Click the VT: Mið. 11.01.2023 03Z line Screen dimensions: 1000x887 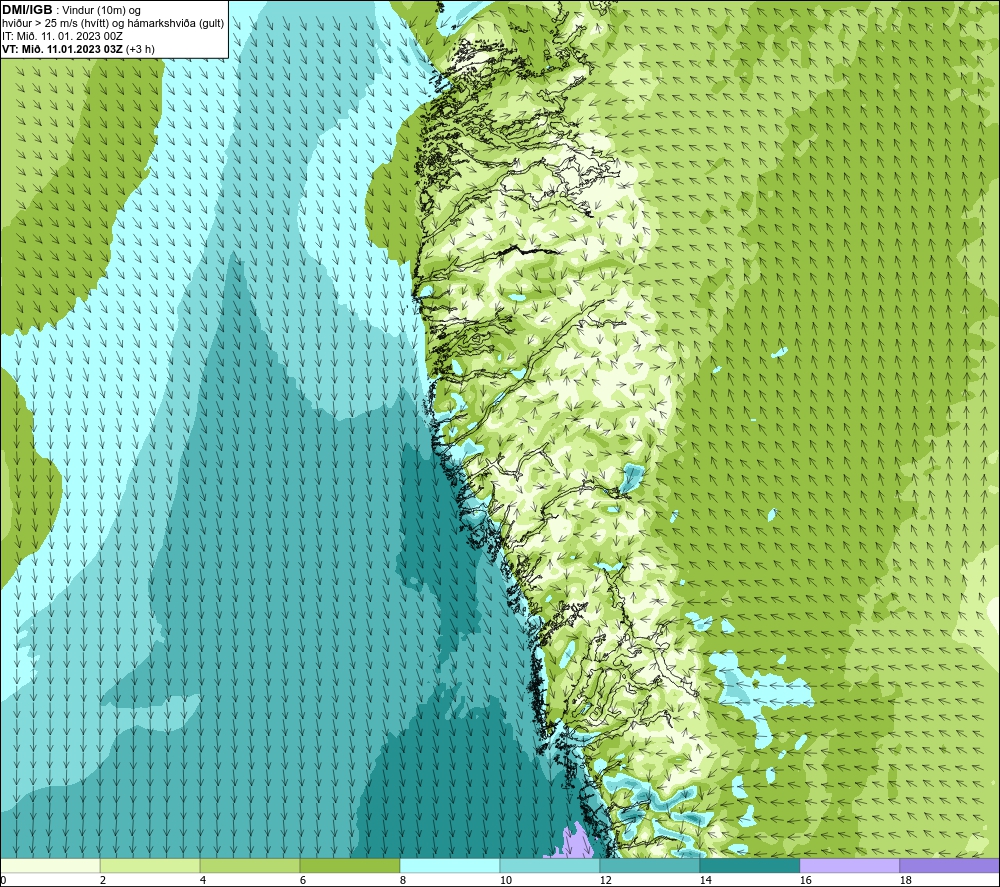78,49
